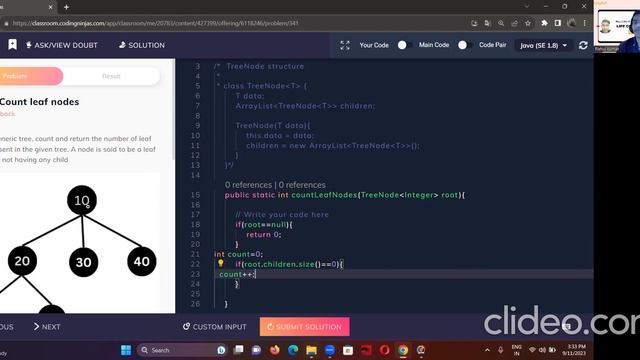Screen dimensions: 640x360
Task: Click the zoom magnifier icon in address bar
Action: coord(501,23)
